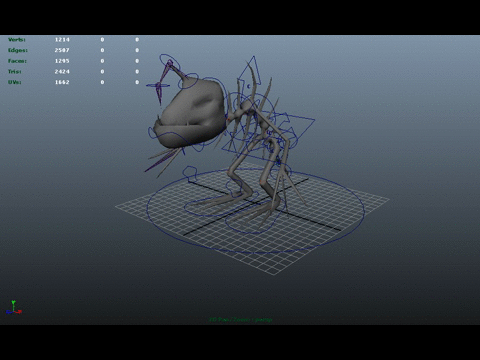This screenshot has width=480, height=360.
Task: Select the jaw control curve beside the mouth
Action: coord(153,133)
